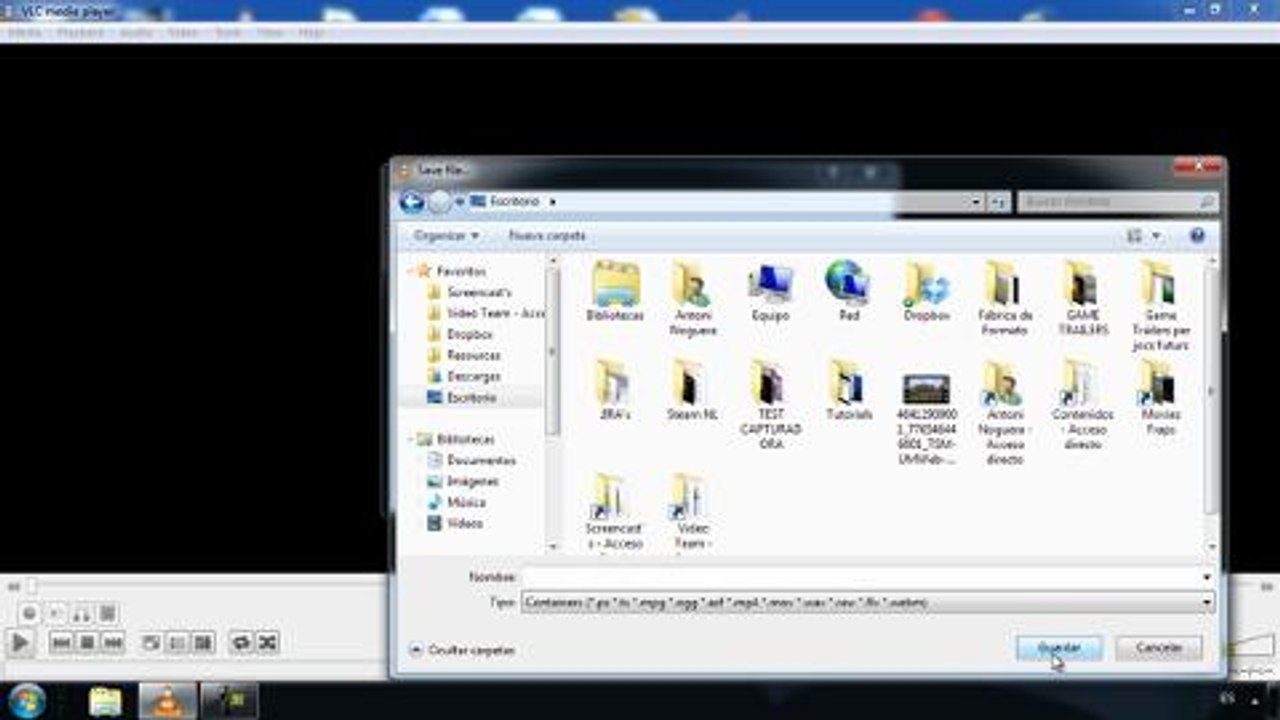This screenshot has width=1280, height=720.
Task: Click the VLC Play button
Action: (x=20, y=643)
